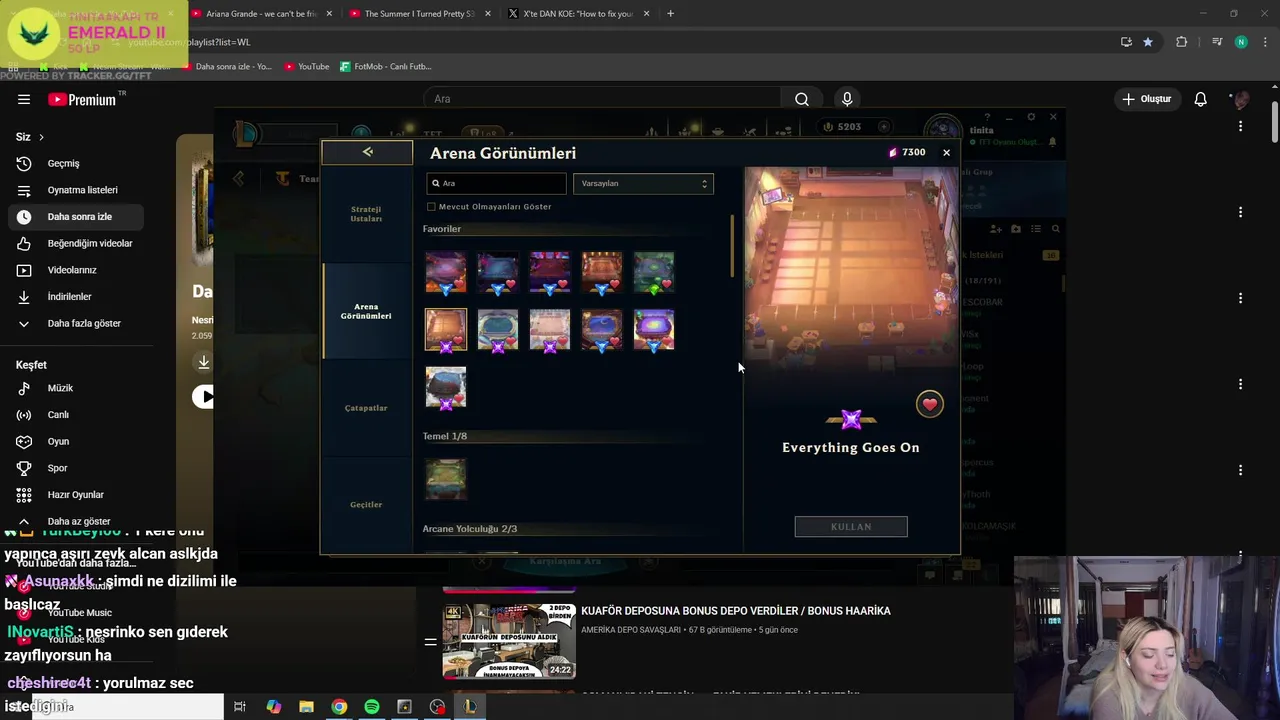Close the Ariana Grande tab
Viewport: 1280px width, 720px height.
click(x=329, y=14)
